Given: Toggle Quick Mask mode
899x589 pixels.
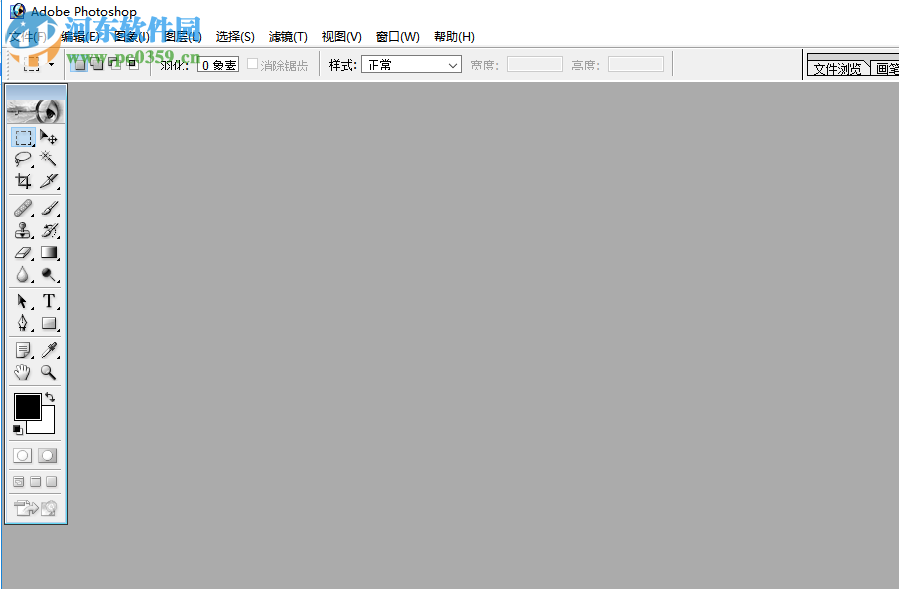Looking at the screenshot, I should pos(48,455).
